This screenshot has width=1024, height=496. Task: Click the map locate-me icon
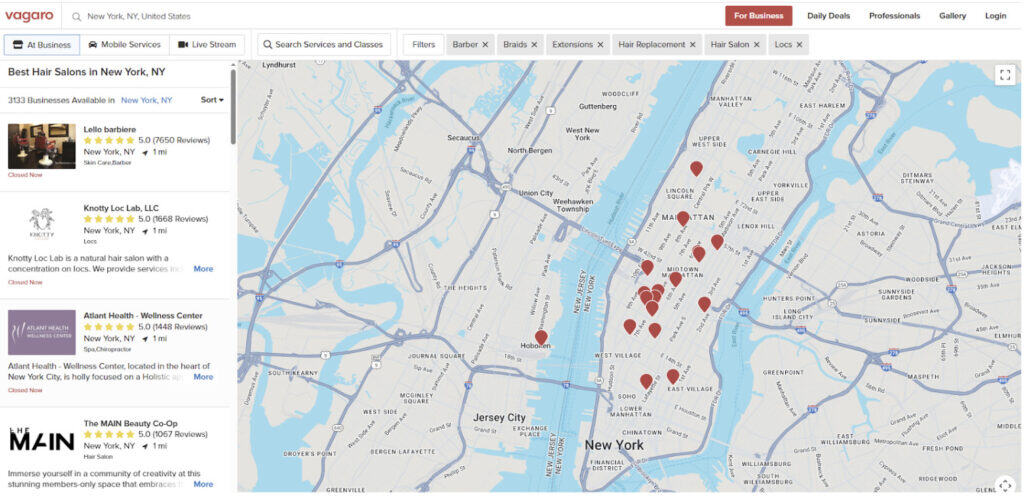coord(1005,484)
